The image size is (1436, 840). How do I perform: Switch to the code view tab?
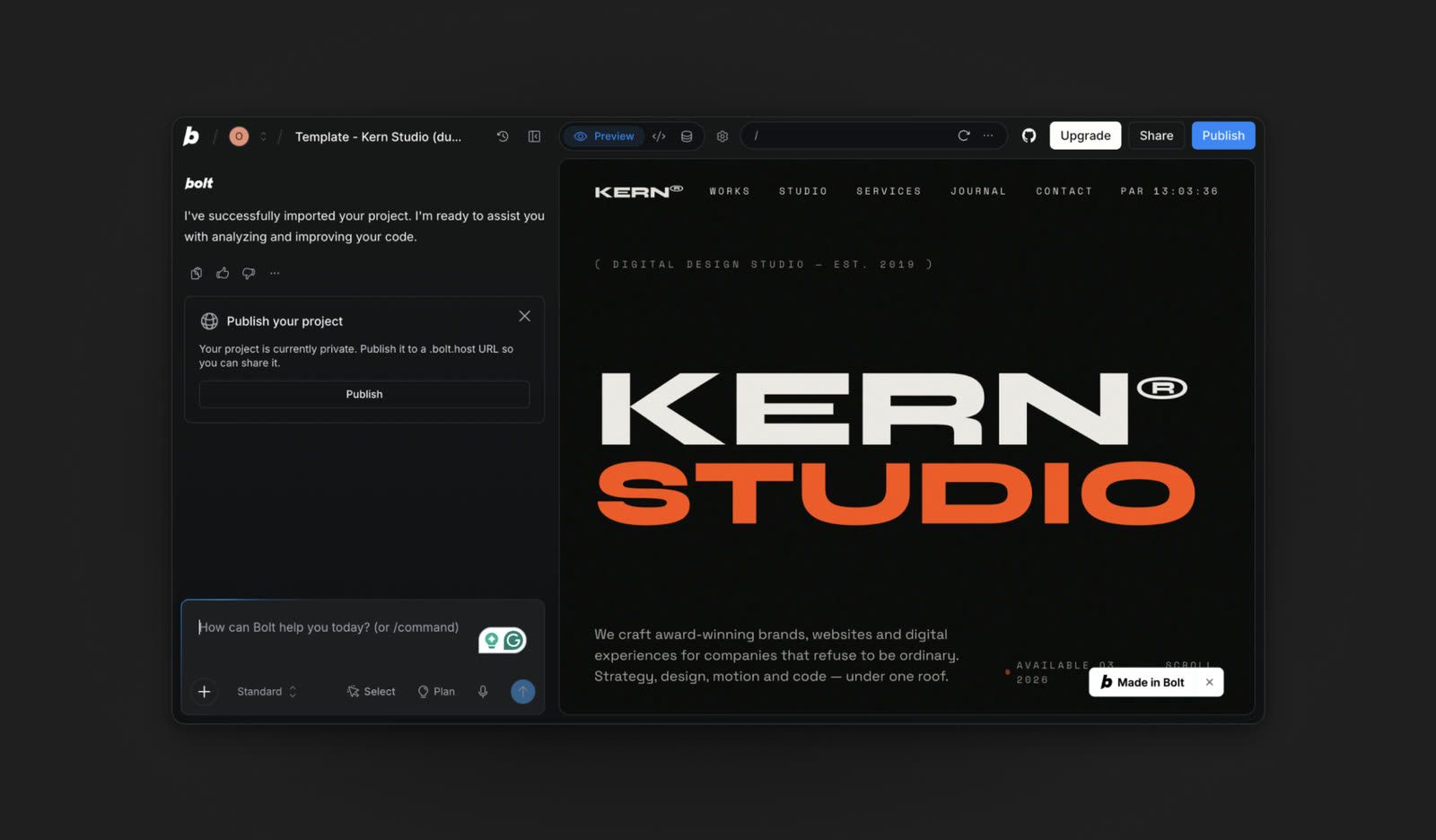click(x=659, y=136)
